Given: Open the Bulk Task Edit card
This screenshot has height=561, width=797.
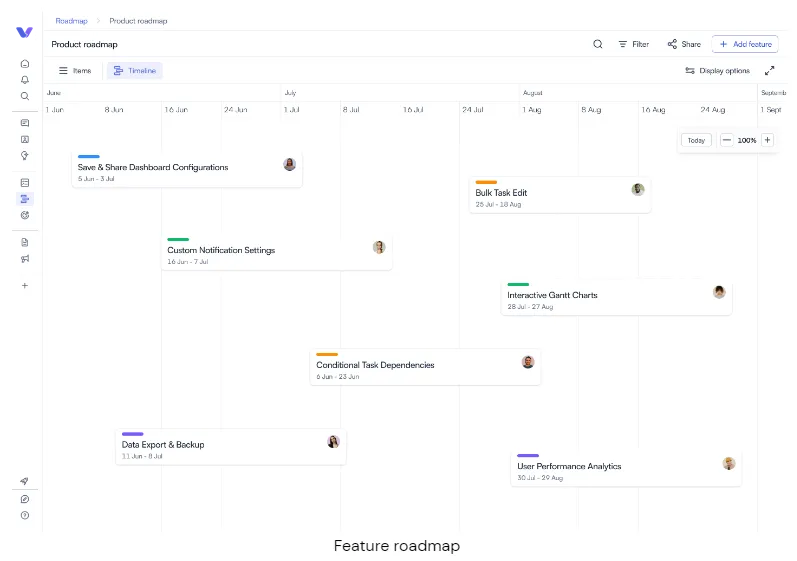Looking at the screenshot, I should tap(560, 195).
